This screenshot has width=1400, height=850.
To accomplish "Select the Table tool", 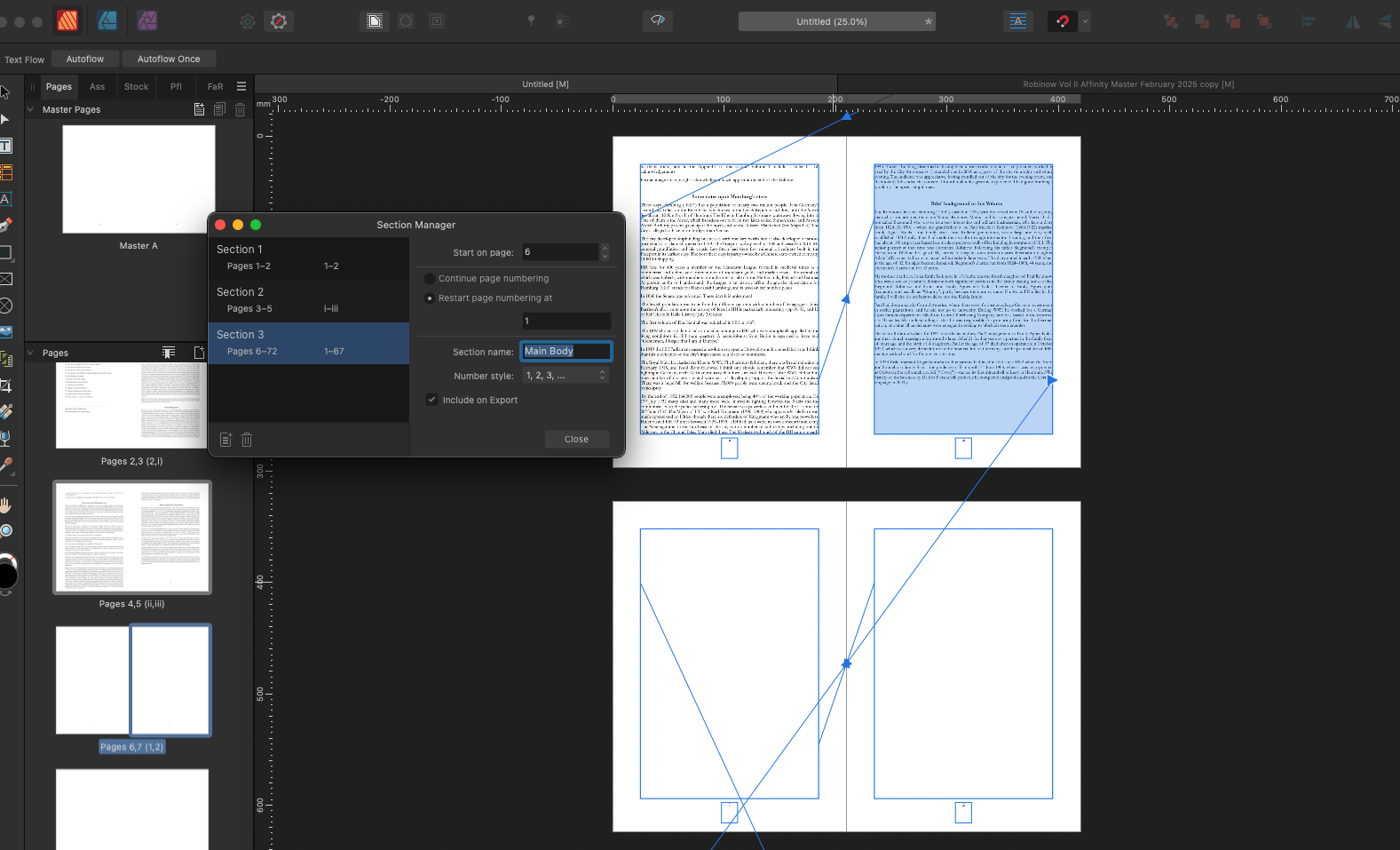I will (x=5, y=172).
